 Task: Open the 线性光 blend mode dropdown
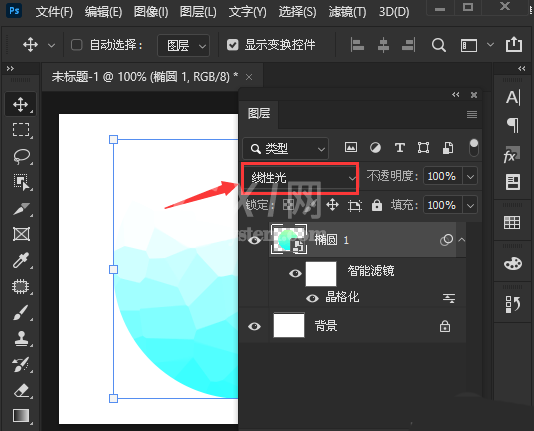pyautogui.click(x=300, y=178)
